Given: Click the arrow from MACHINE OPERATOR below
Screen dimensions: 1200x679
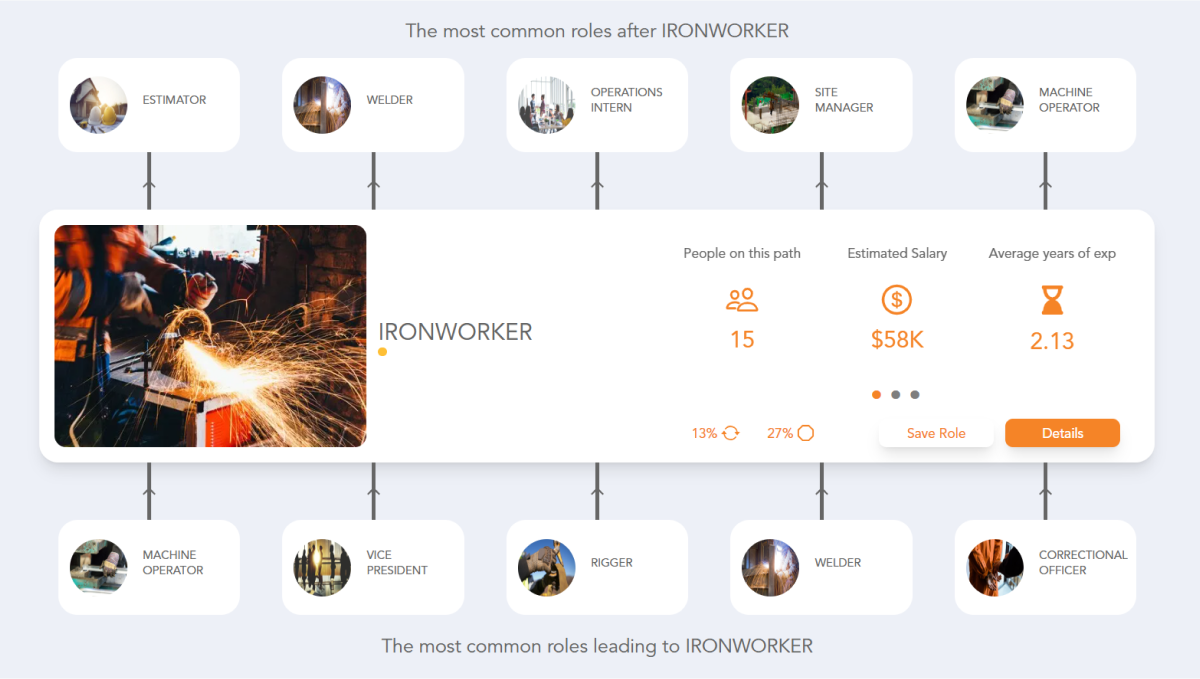Looking at the screenshot, I should click(x=149, y=490).
